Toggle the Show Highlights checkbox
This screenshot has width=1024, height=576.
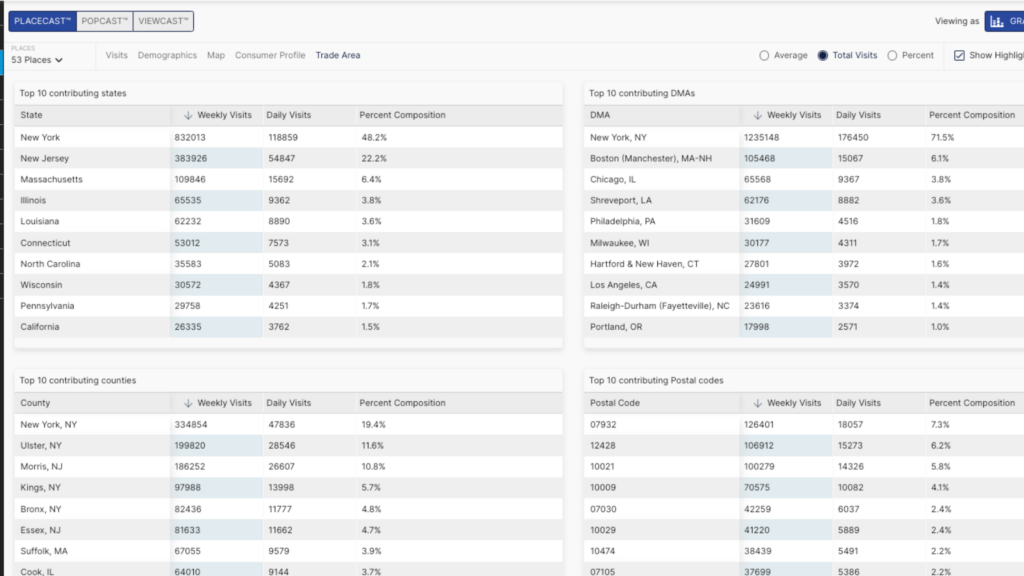pos(959,56)
